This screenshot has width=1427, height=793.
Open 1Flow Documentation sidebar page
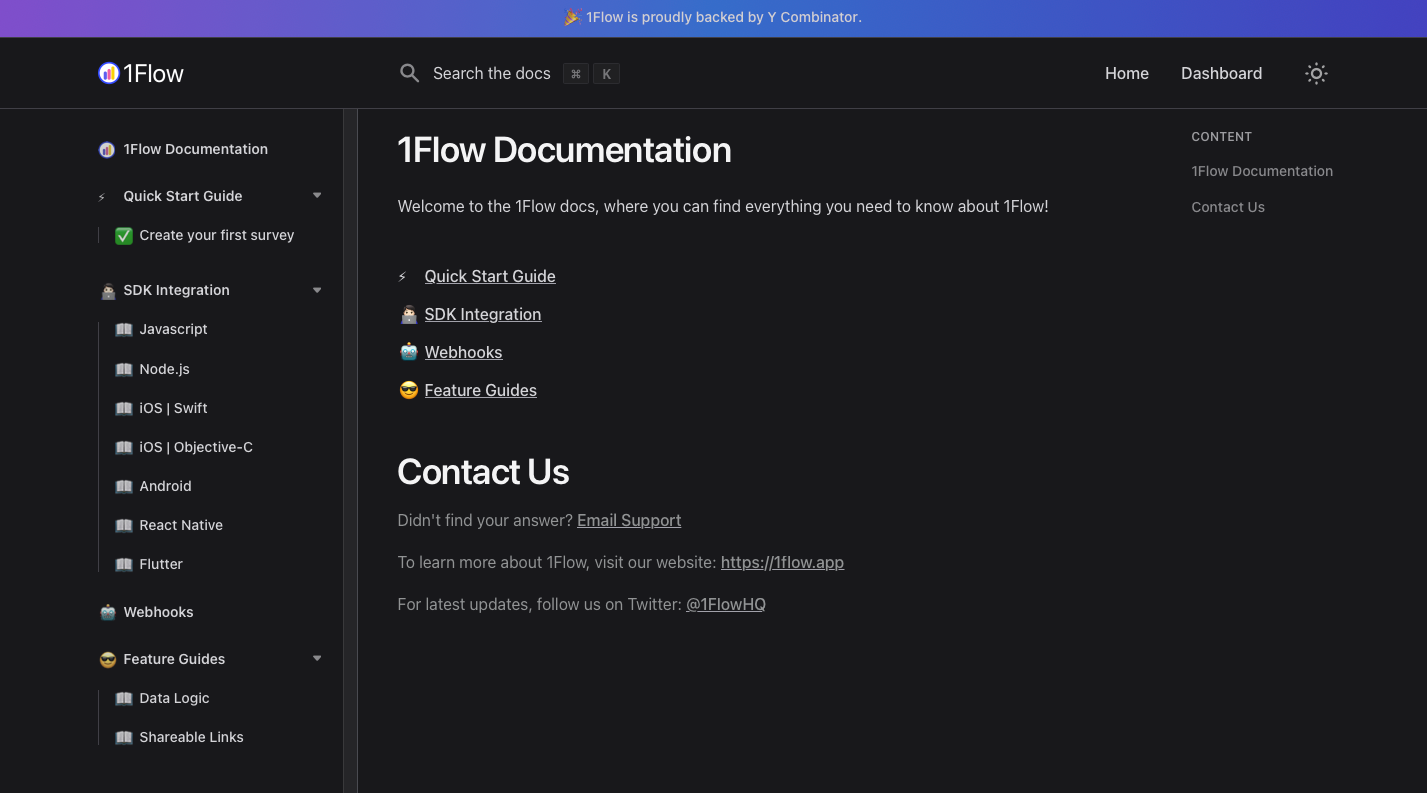196,149
